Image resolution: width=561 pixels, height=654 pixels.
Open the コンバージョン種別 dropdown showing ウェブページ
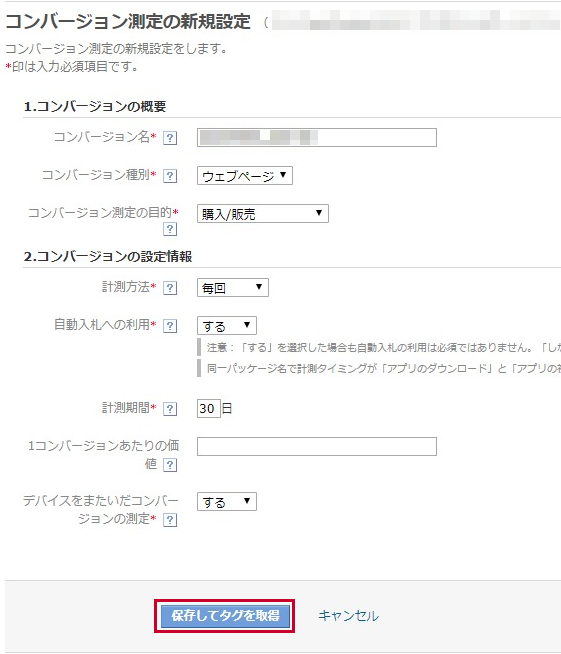coord(245,176)
